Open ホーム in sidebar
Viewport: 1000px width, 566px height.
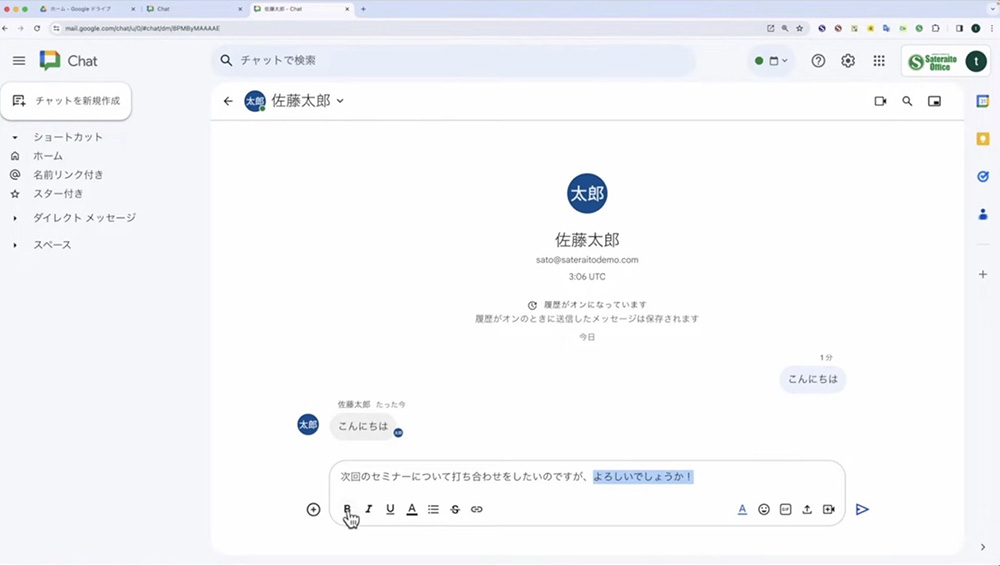48,156
